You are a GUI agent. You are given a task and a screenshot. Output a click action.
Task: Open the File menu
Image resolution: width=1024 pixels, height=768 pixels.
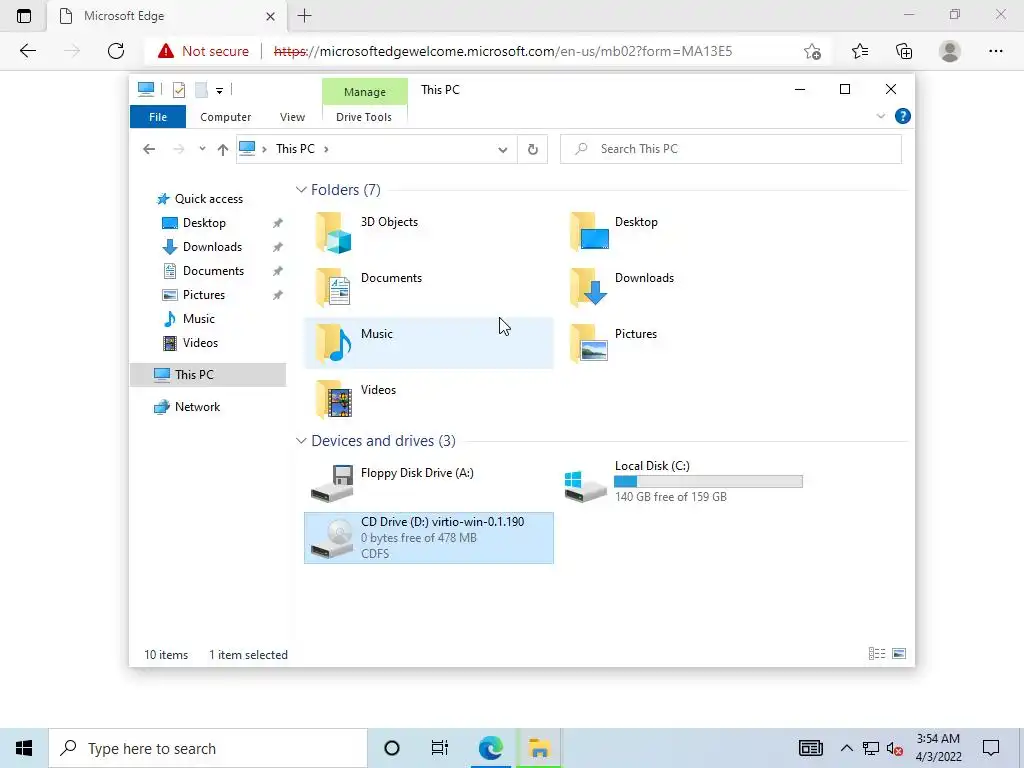click(158, 117)
